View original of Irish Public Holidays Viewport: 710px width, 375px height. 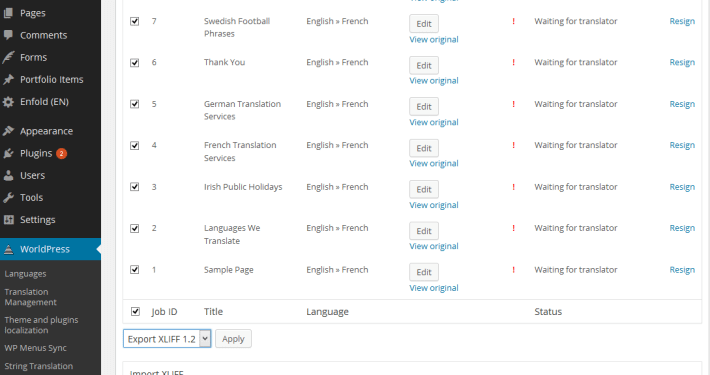[434, 206]
